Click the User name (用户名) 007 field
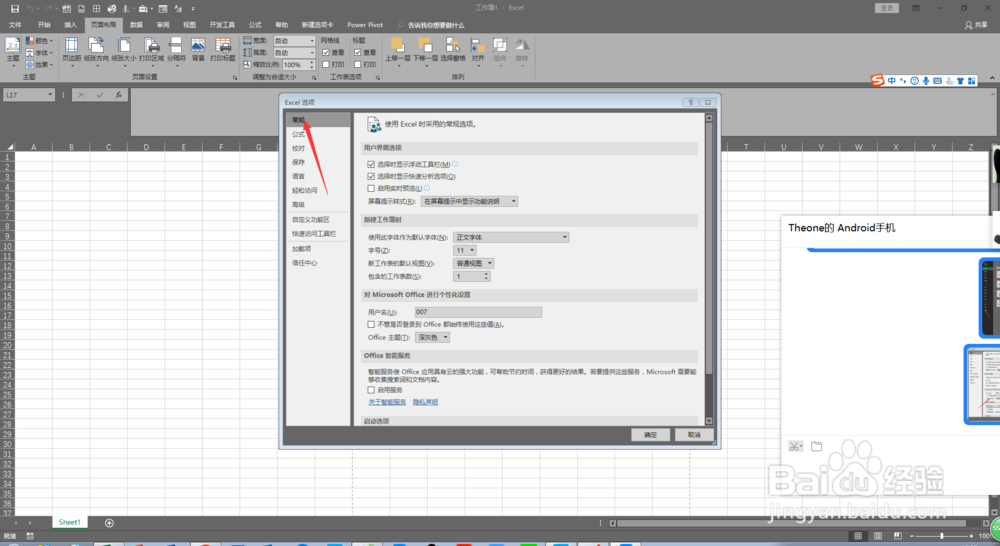Image resolution: width=1000 pixels, height=546 pixels. pos(478,312)
